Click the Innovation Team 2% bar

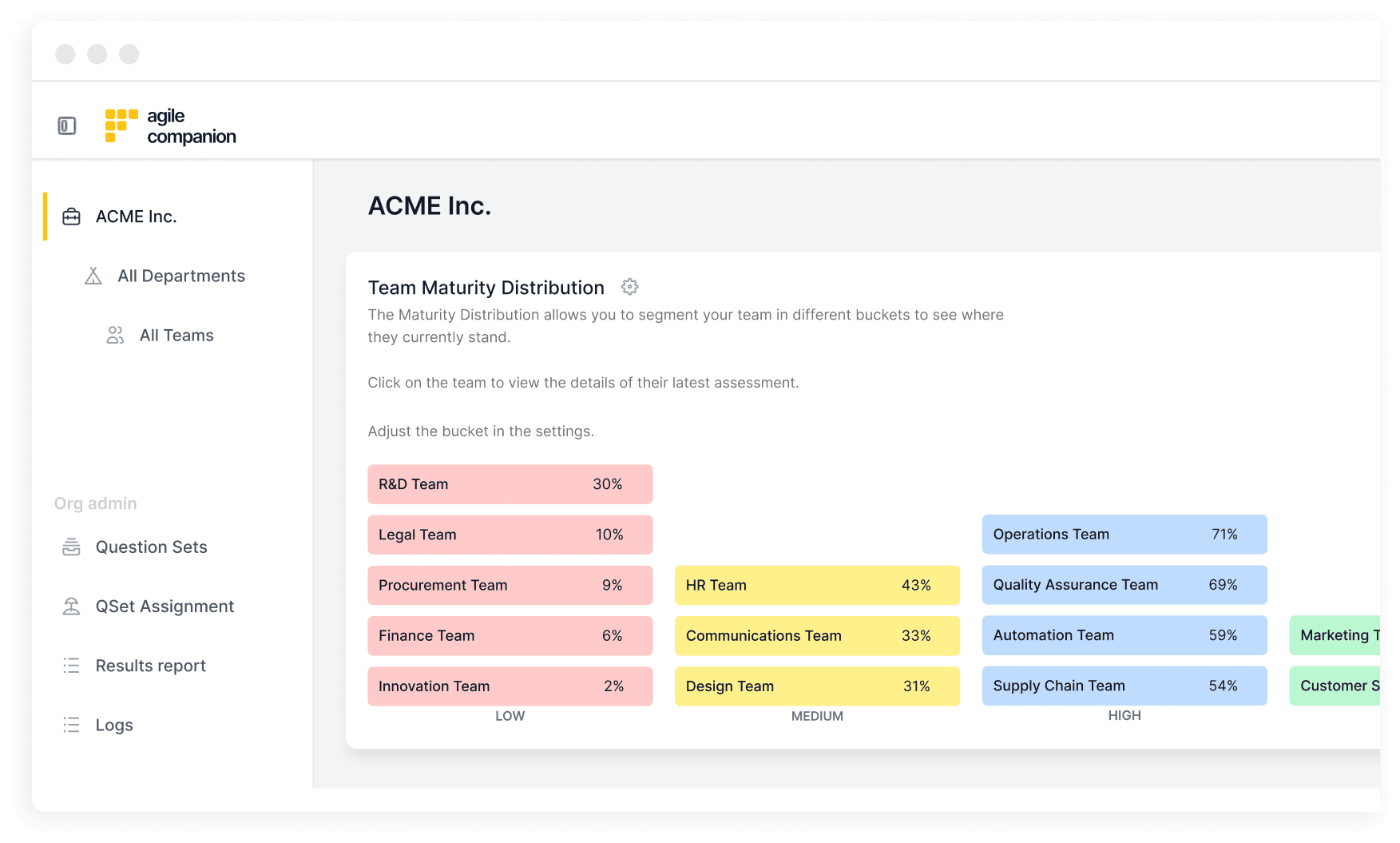[510, 686]
